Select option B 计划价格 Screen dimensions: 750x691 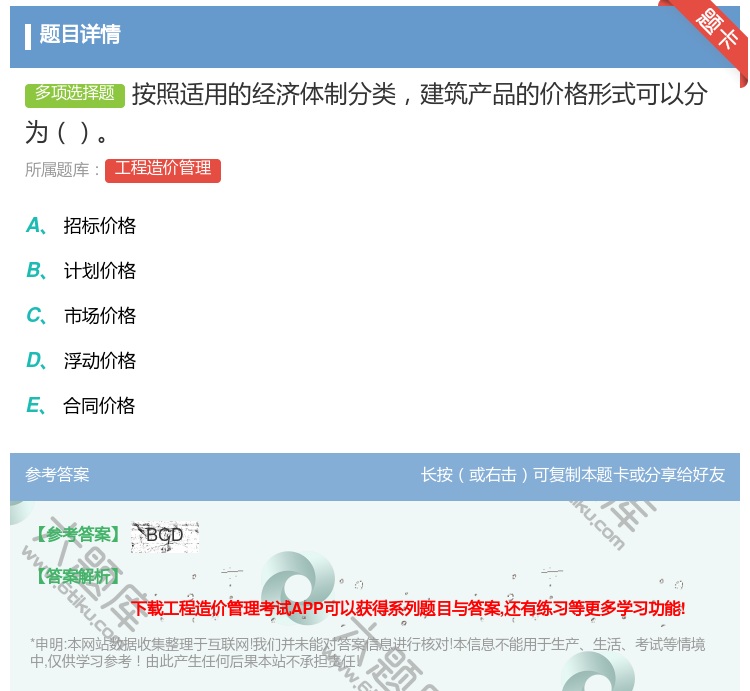coord(80,271)
